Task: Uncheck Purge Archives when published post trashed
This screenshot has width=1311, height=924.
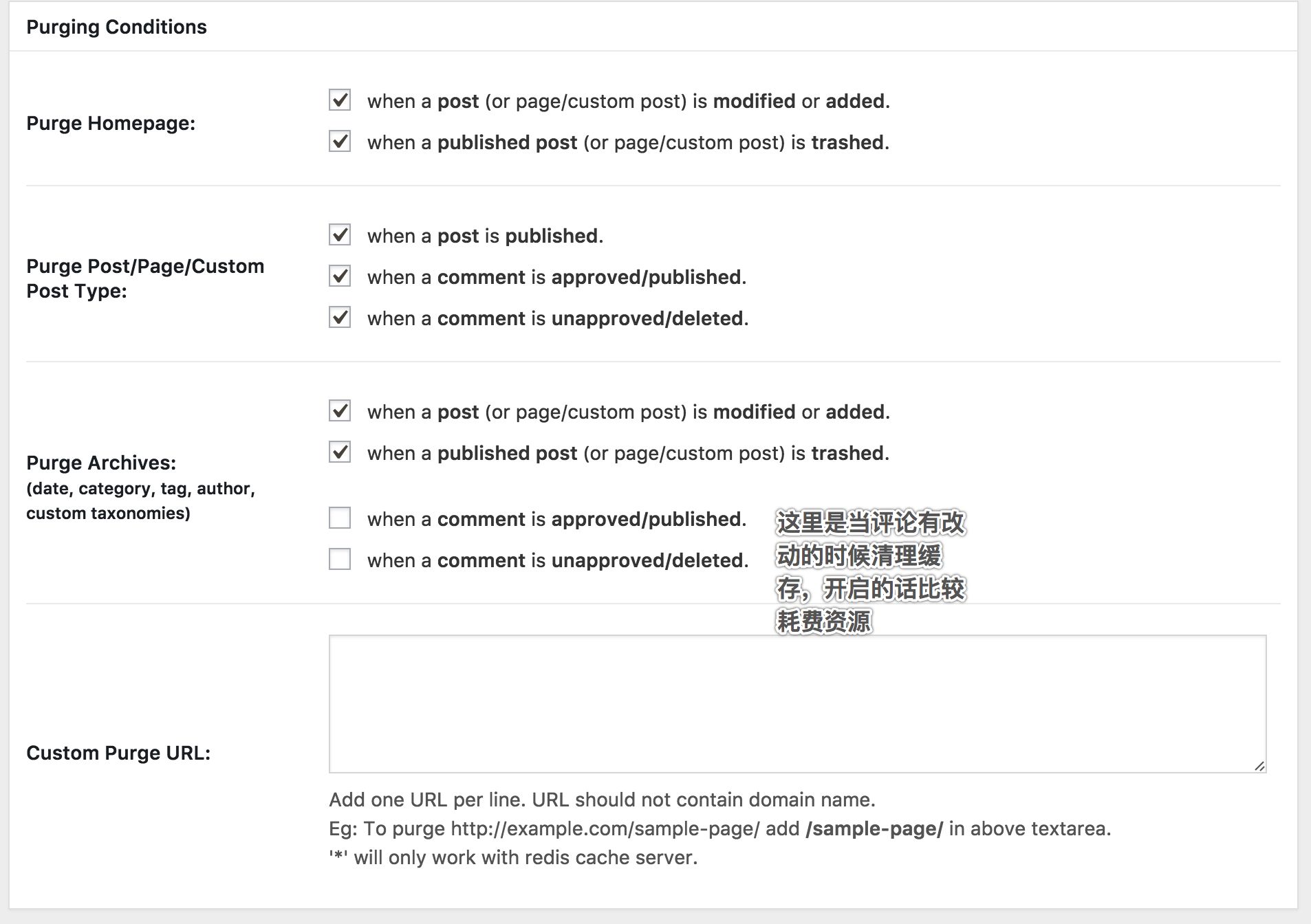Action: click(340, 452)
